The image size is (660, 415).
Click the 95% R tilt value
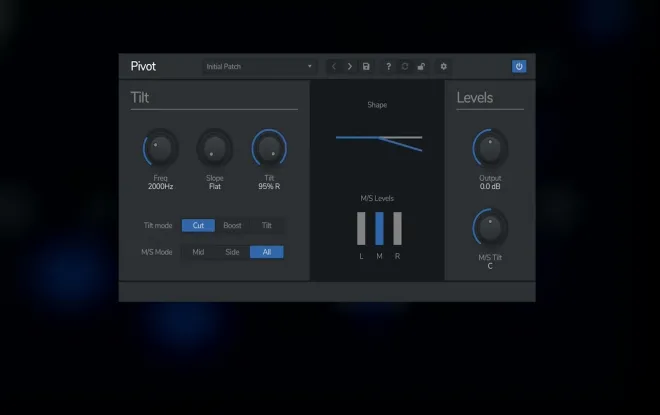[x=269, y=186]
